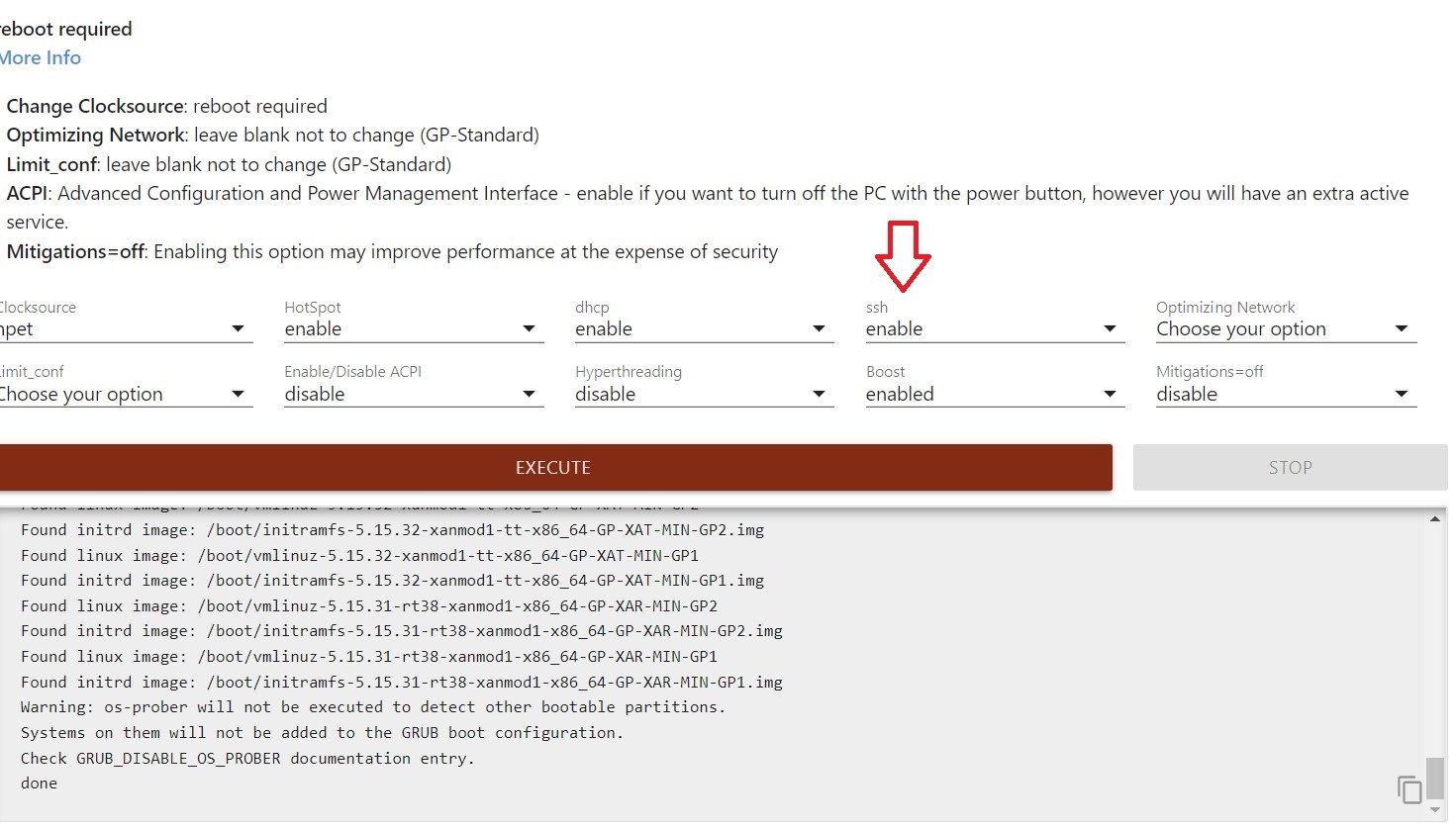1456x829 pixels.
Task: Click the 'done' line in the output
Action: pyautogui.click(x=40, y=783)
